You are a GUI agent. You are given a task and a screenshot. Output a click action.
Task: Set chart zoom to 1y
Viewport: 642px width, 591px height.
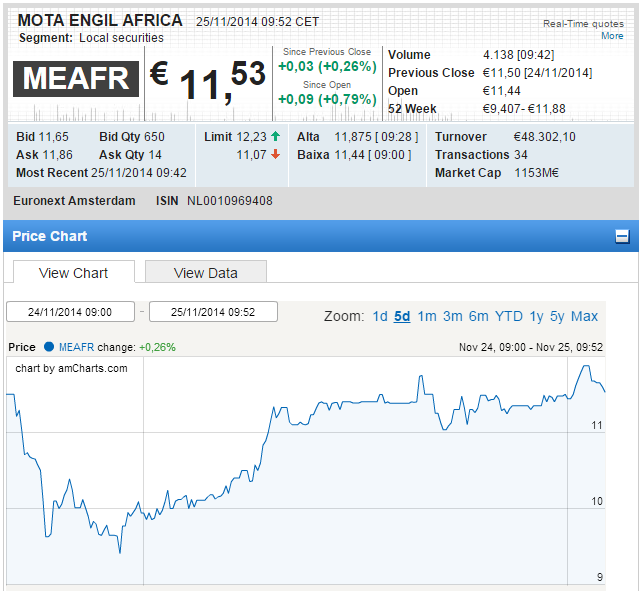click(536, 316)
